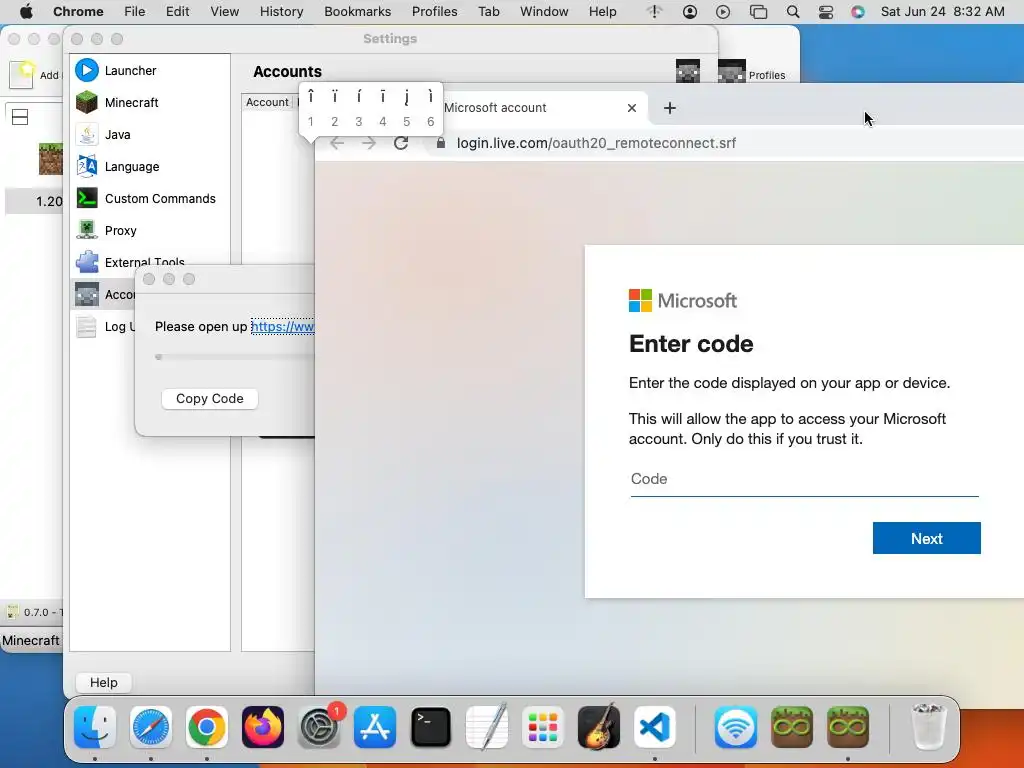Click the blue Next button

[927, 538]
